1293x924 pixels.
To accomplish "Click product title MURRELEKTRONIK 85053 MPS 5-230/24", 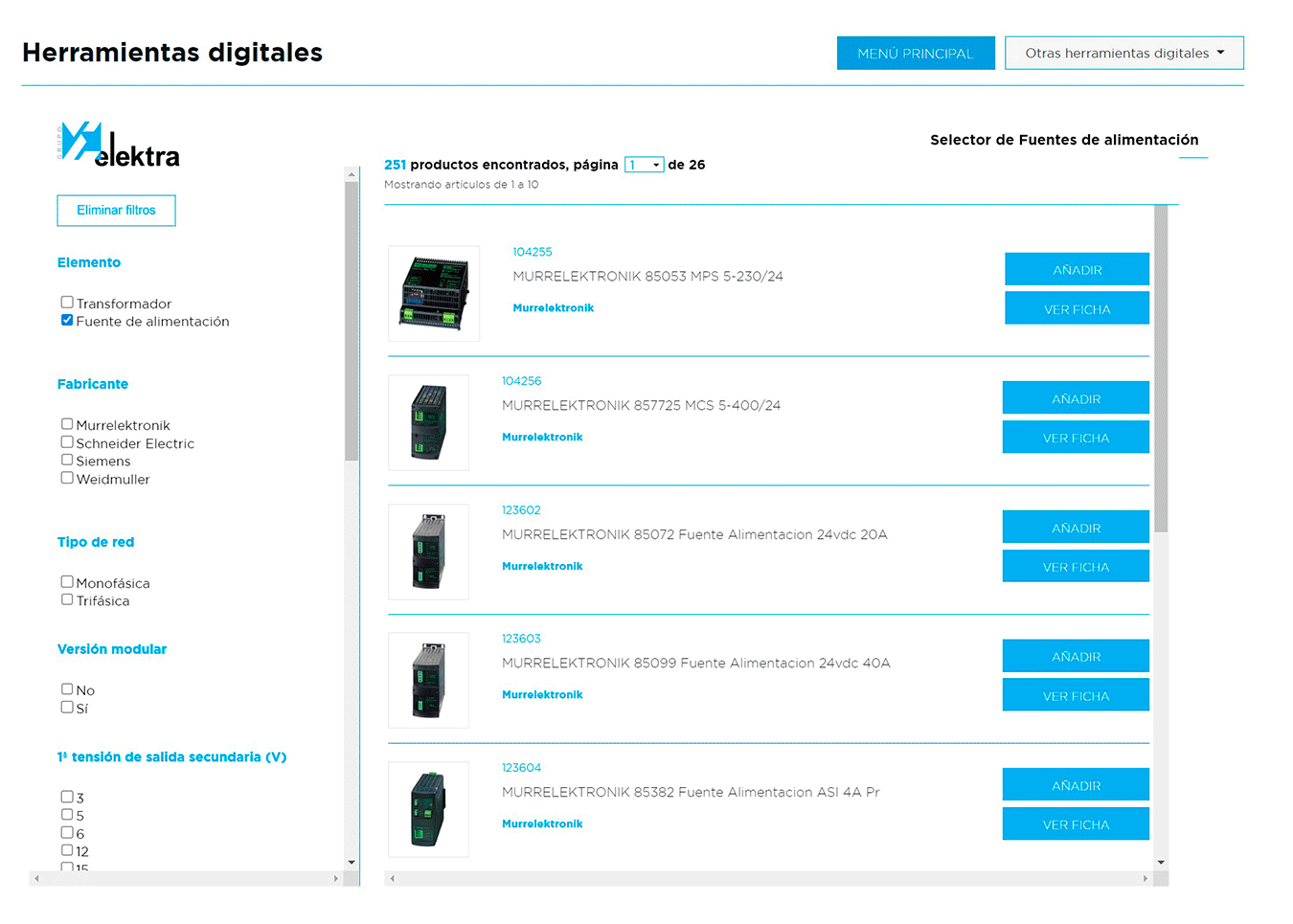I will (647, 277).
